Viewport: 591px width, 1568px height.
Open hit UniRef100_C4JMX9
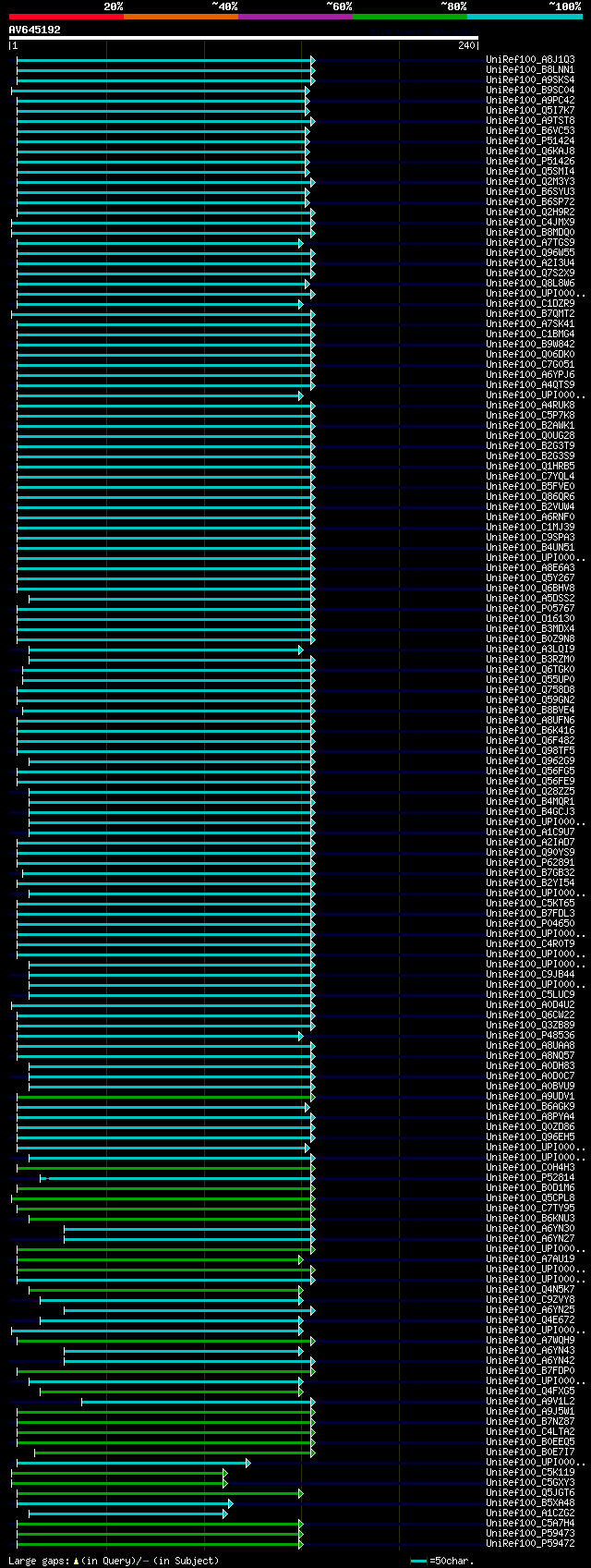point(530,223)
